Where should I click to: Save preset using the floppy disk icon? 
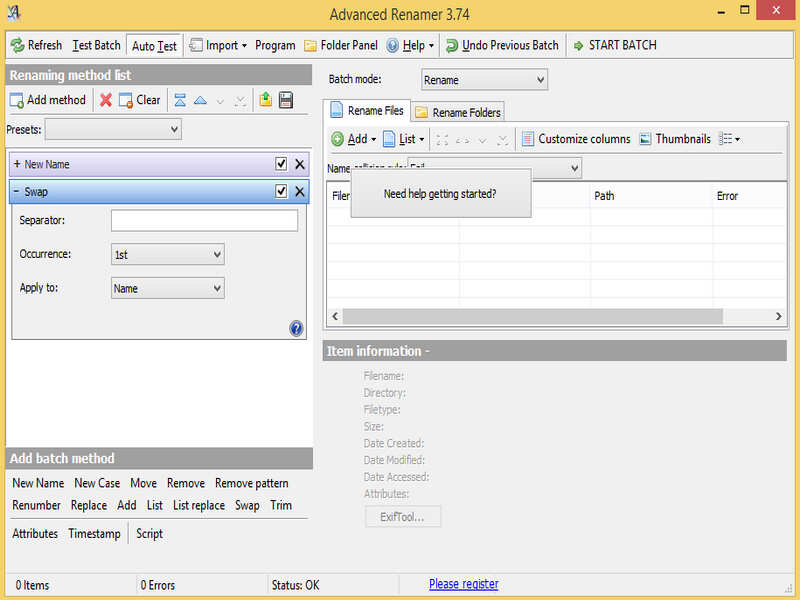tap(287, 99)
